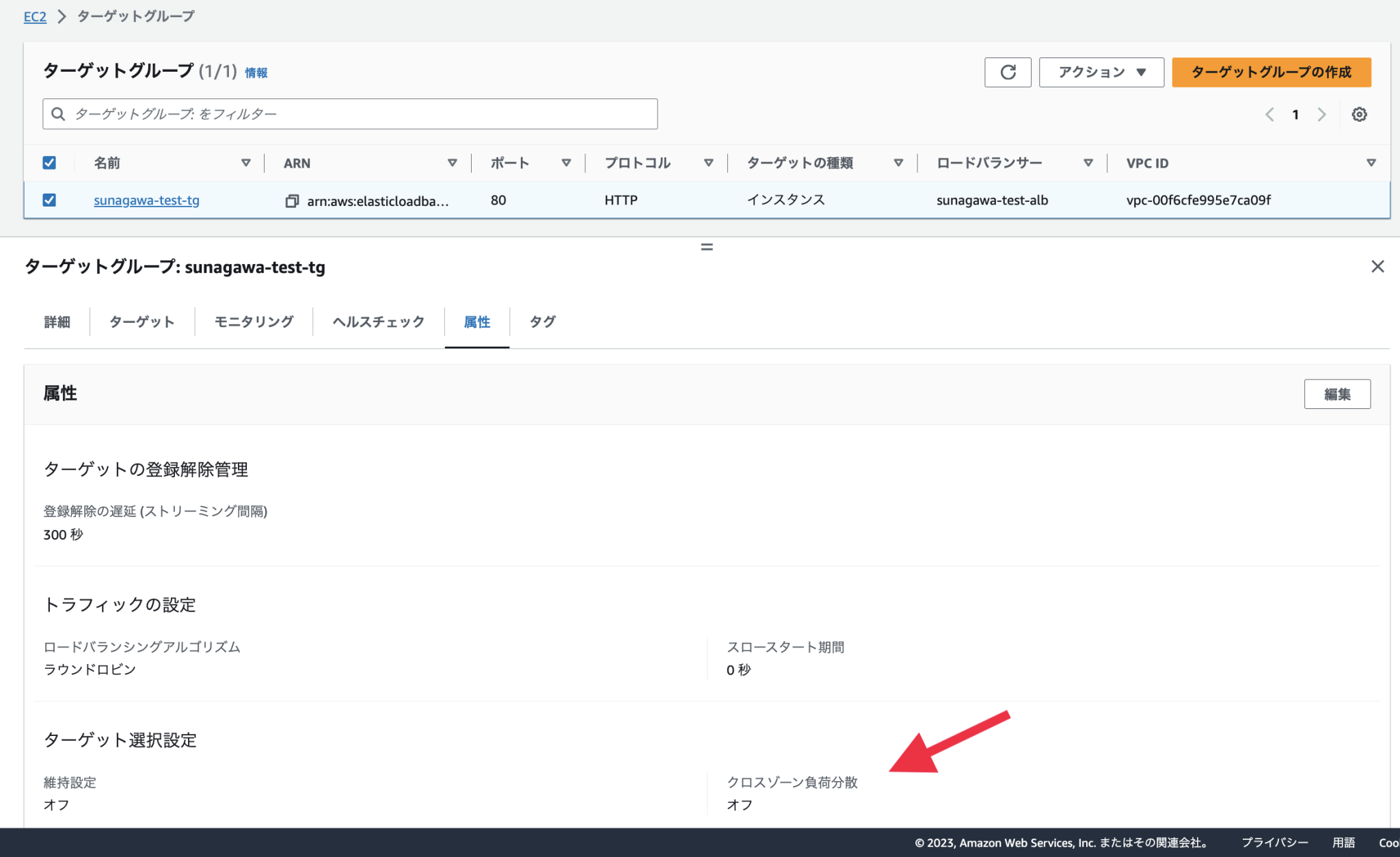Uncheck the sunagawa-test-tg row checkbox
Image resolution: width=1400 pixels, height=857 pixels.
click(x=49, y=200)
